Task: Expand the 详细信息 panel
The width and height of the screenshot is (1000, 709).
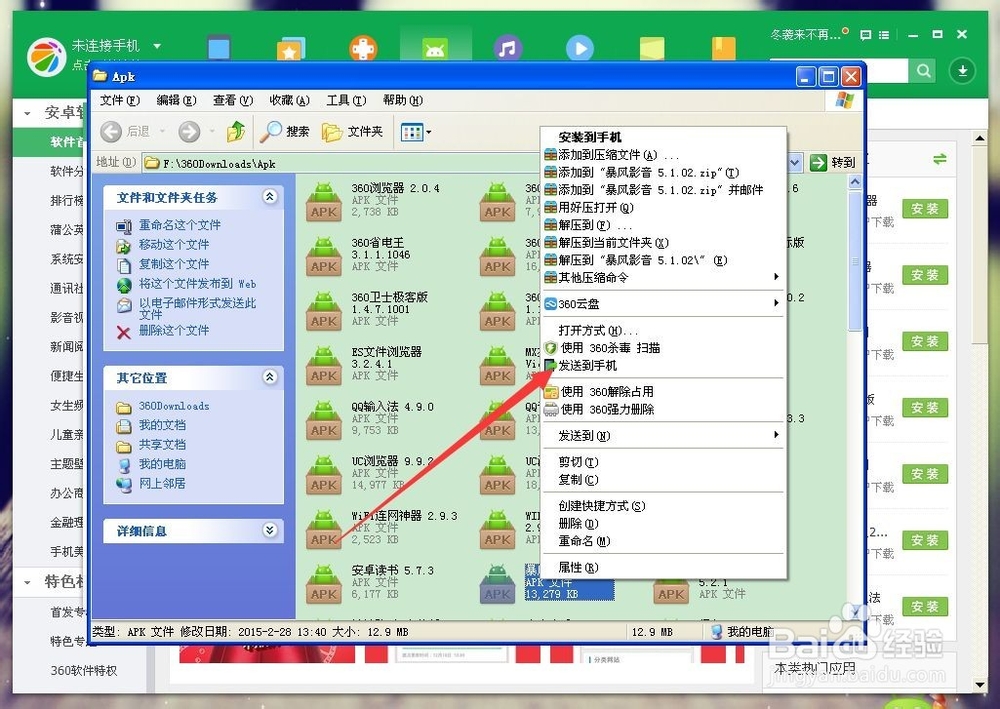Action: (270, 530)
